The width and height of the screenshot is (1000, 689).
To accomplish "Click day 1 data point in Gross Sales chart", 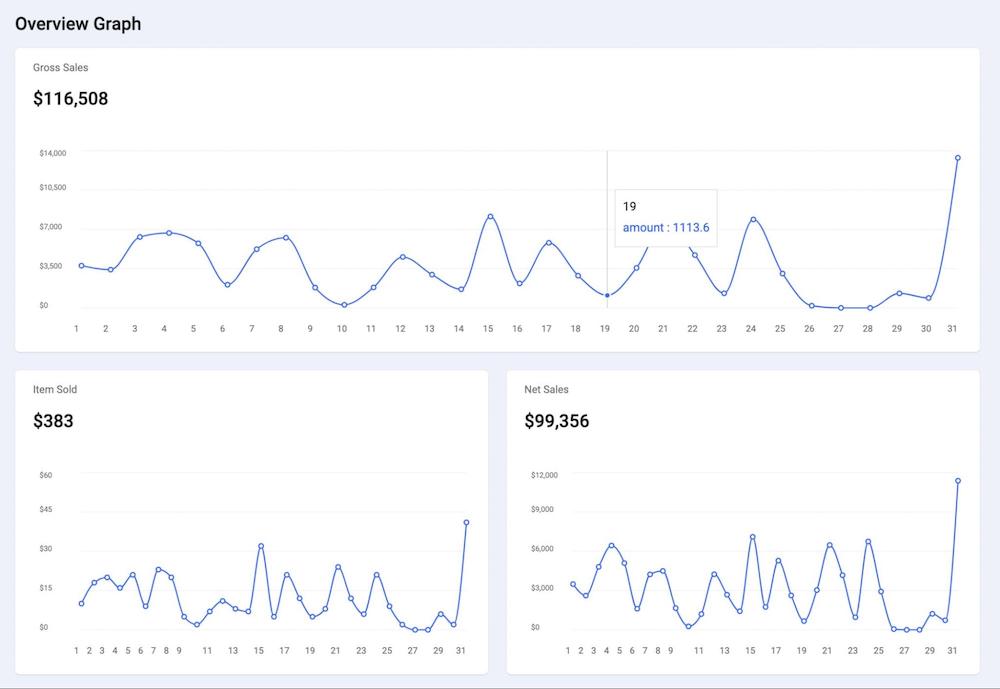I will 81,266.
